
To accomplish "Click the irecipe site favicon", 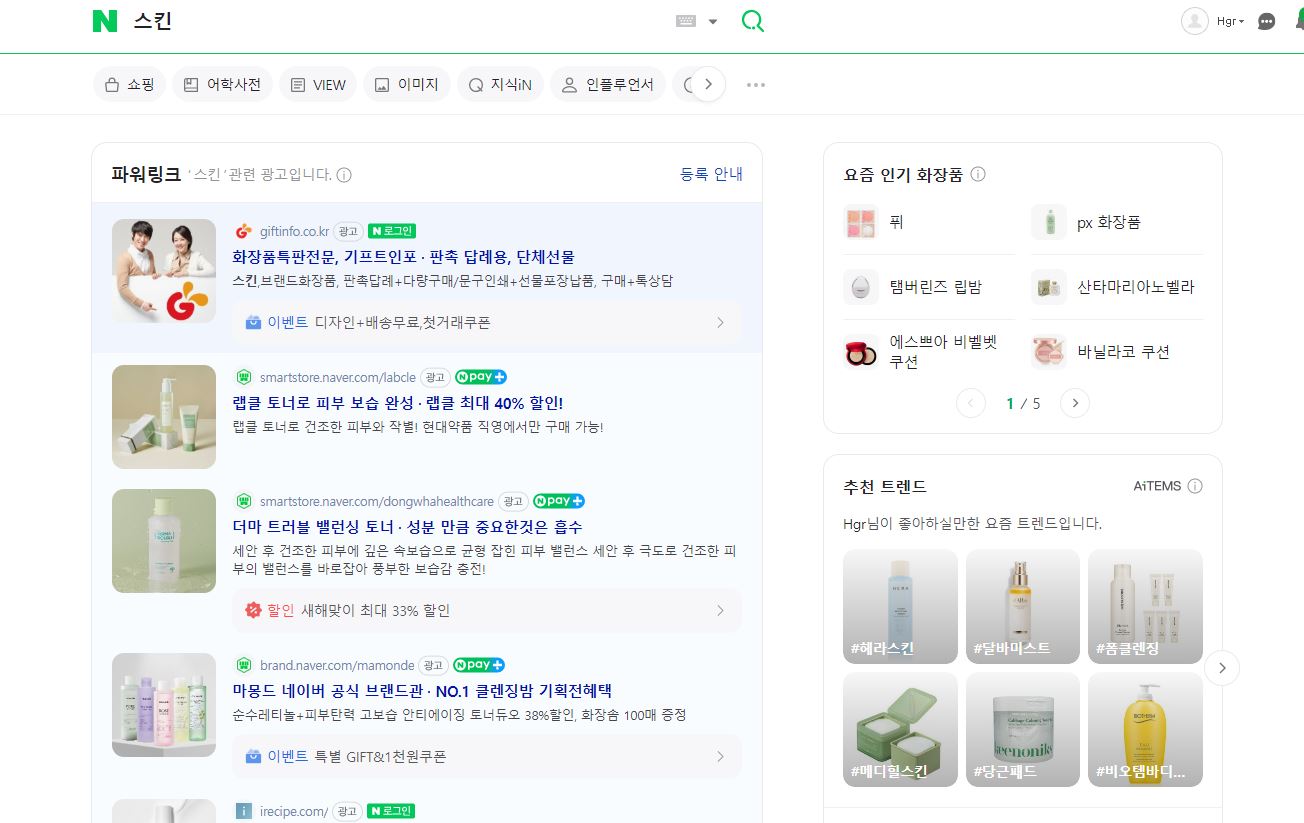I will [243, 811].
